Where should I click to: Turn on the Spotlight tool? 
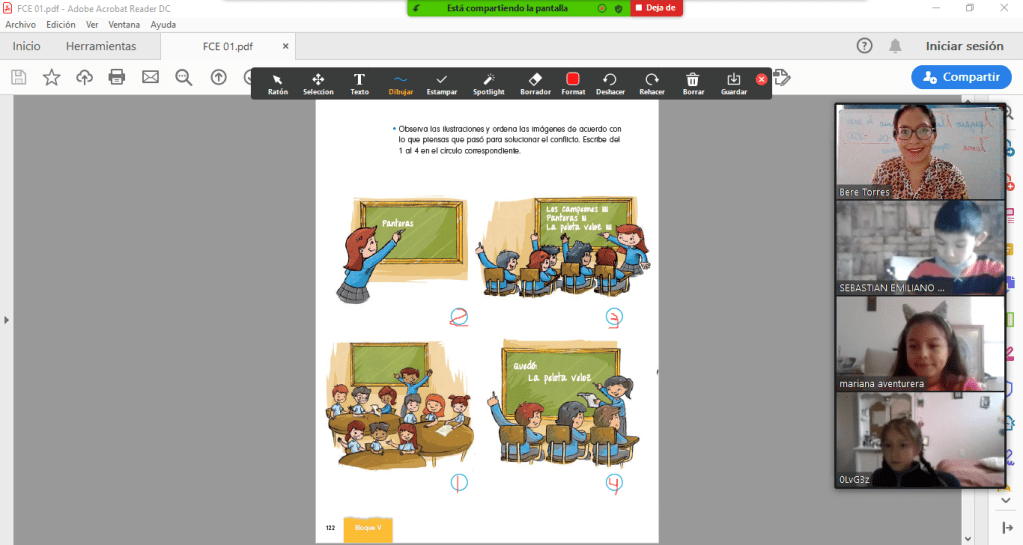[489, 84]
